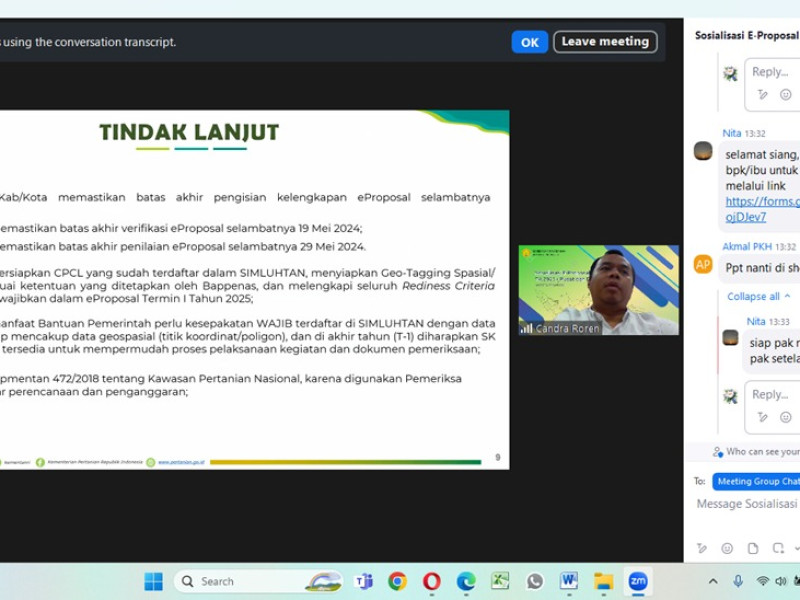Viewport: 800px width, 600px height.
Task: Open the Windows Start menu
Action: (x=153, y=581)
